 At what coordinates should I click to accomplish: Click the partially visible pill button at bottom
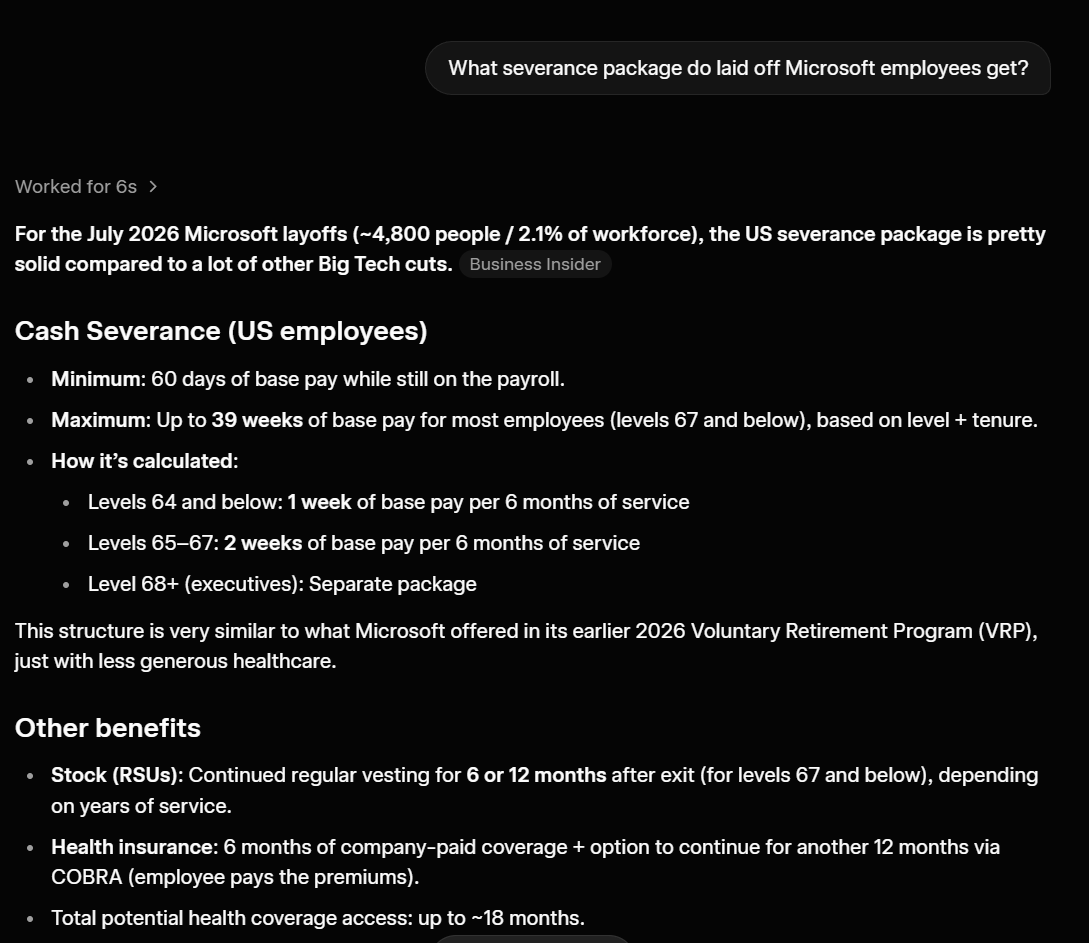532,938
